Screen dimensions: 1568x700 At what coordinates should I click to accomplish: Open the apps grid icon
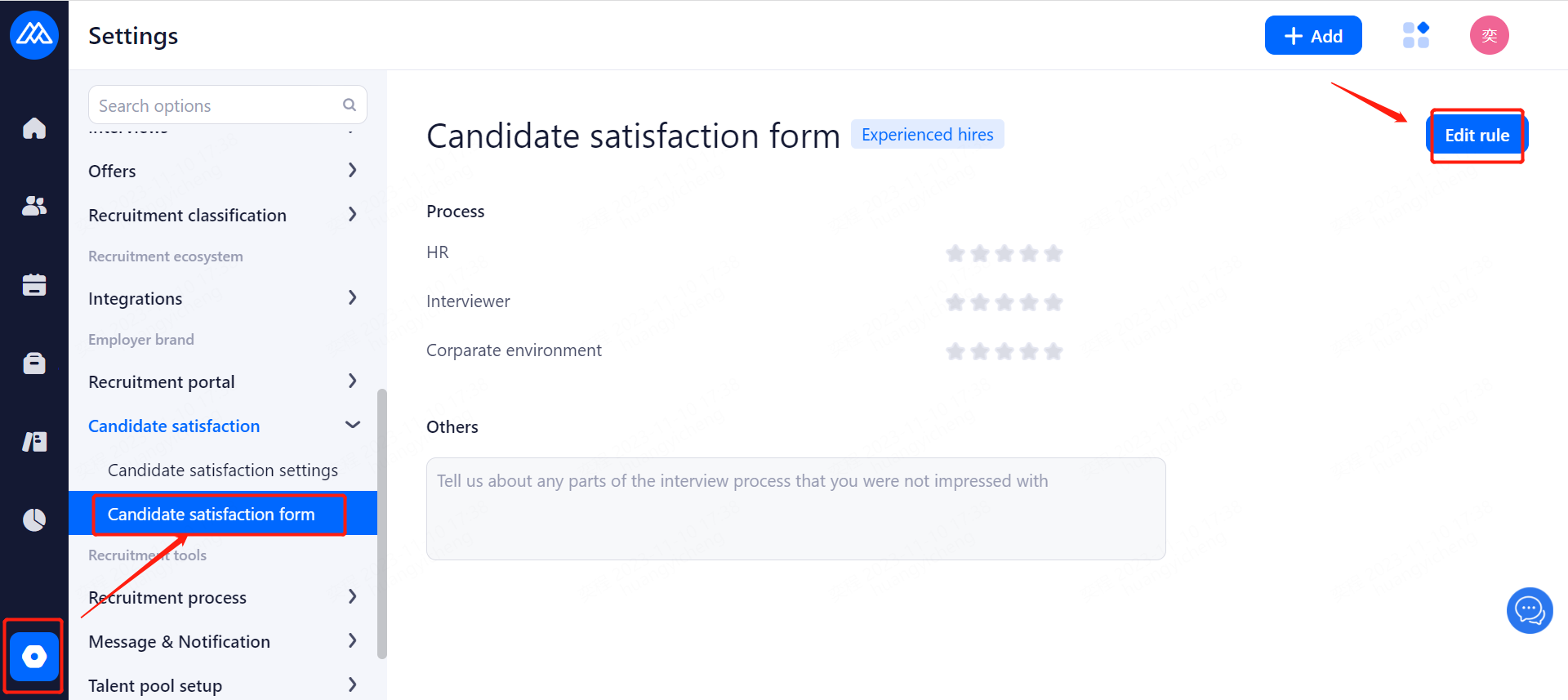point(1415,35)
